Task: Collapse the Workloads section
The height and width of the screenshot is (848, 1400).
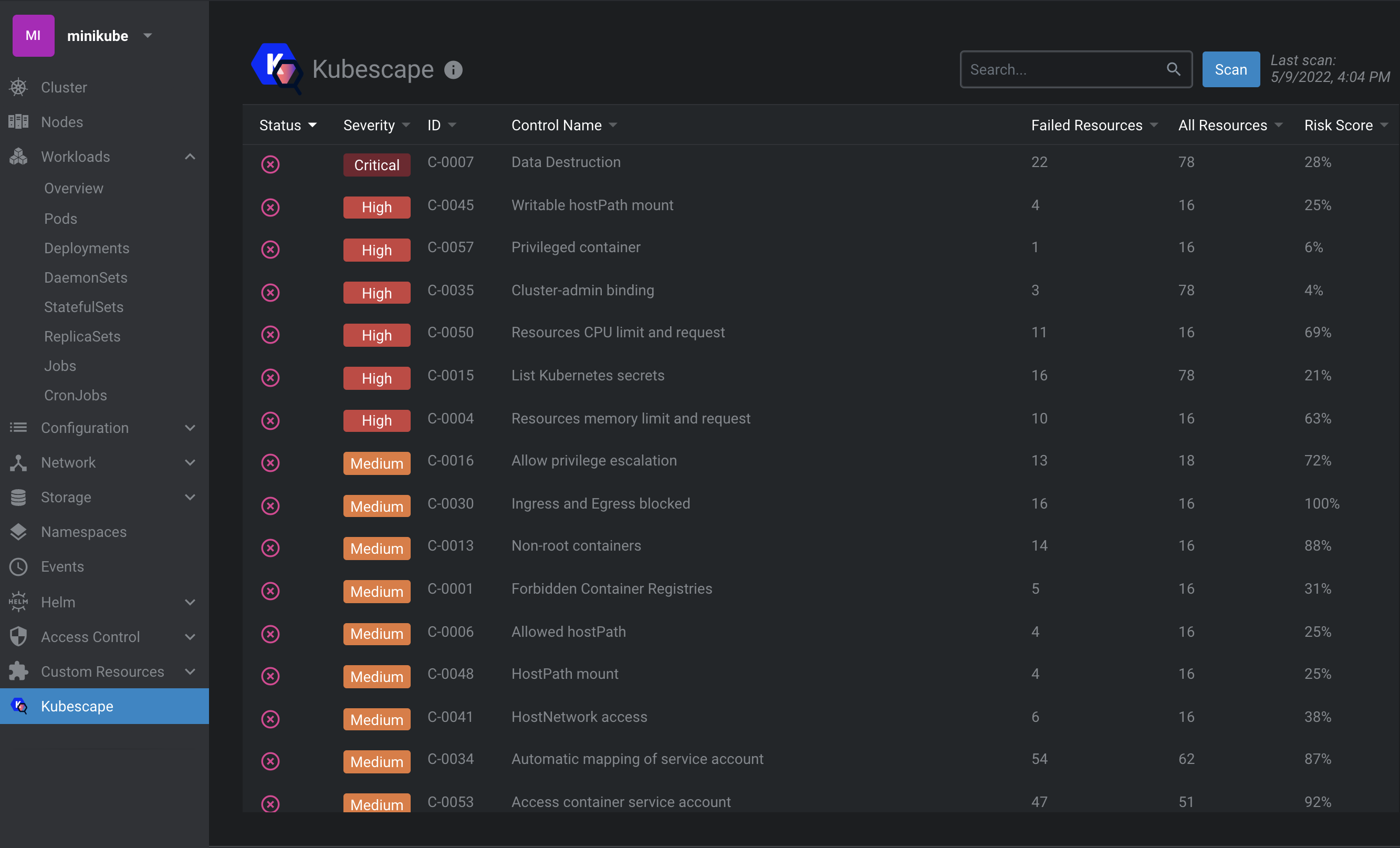Action: [x=190, y=156]
